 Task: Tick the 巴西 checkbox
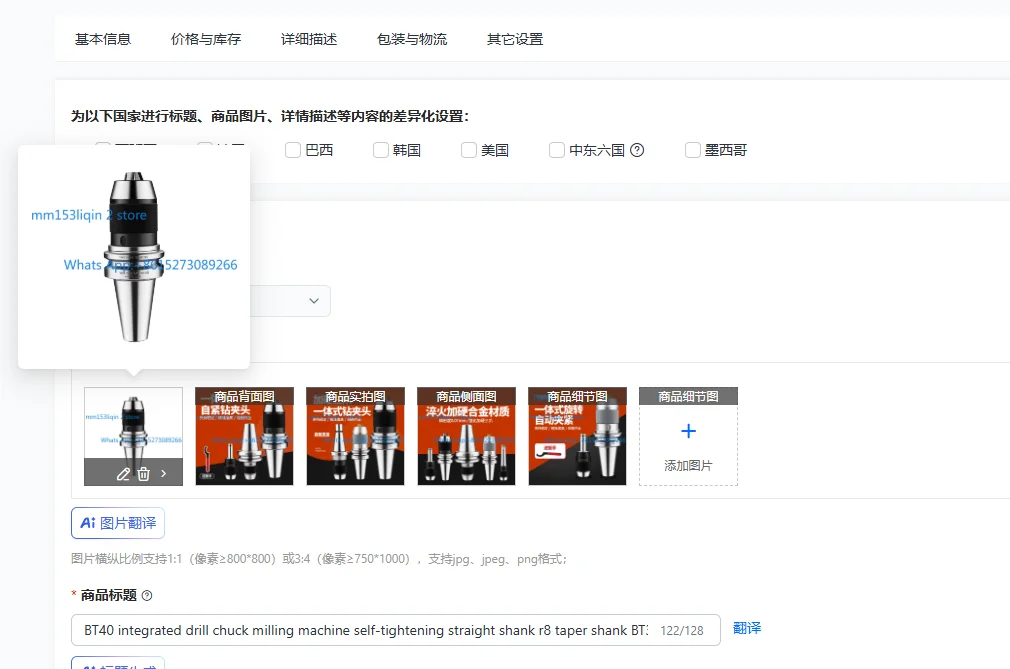click(x=293, y=150)
